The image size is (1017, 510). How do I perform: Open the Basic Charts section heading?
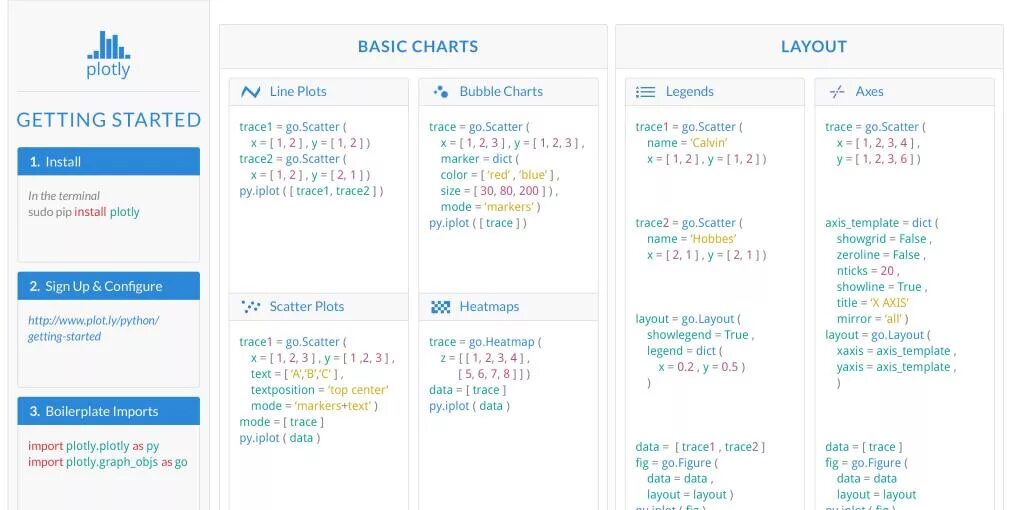pyautogui.click(x=418, y=47)
